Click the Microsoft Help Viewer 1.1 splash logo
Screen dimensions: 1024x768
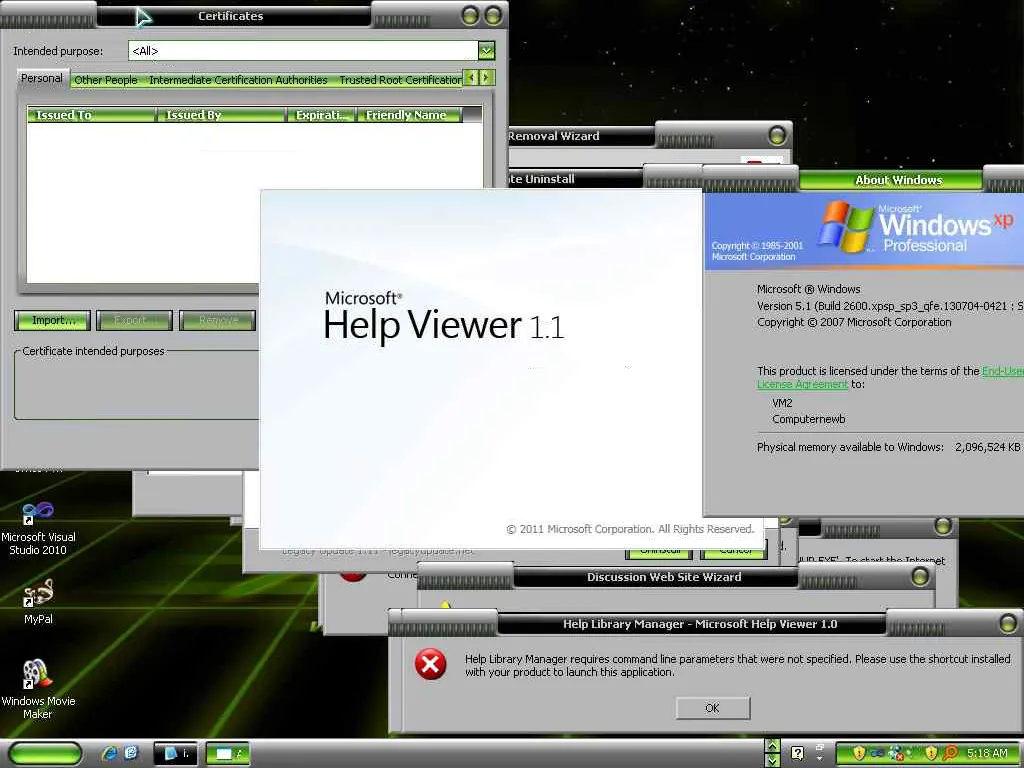[444, 317]
